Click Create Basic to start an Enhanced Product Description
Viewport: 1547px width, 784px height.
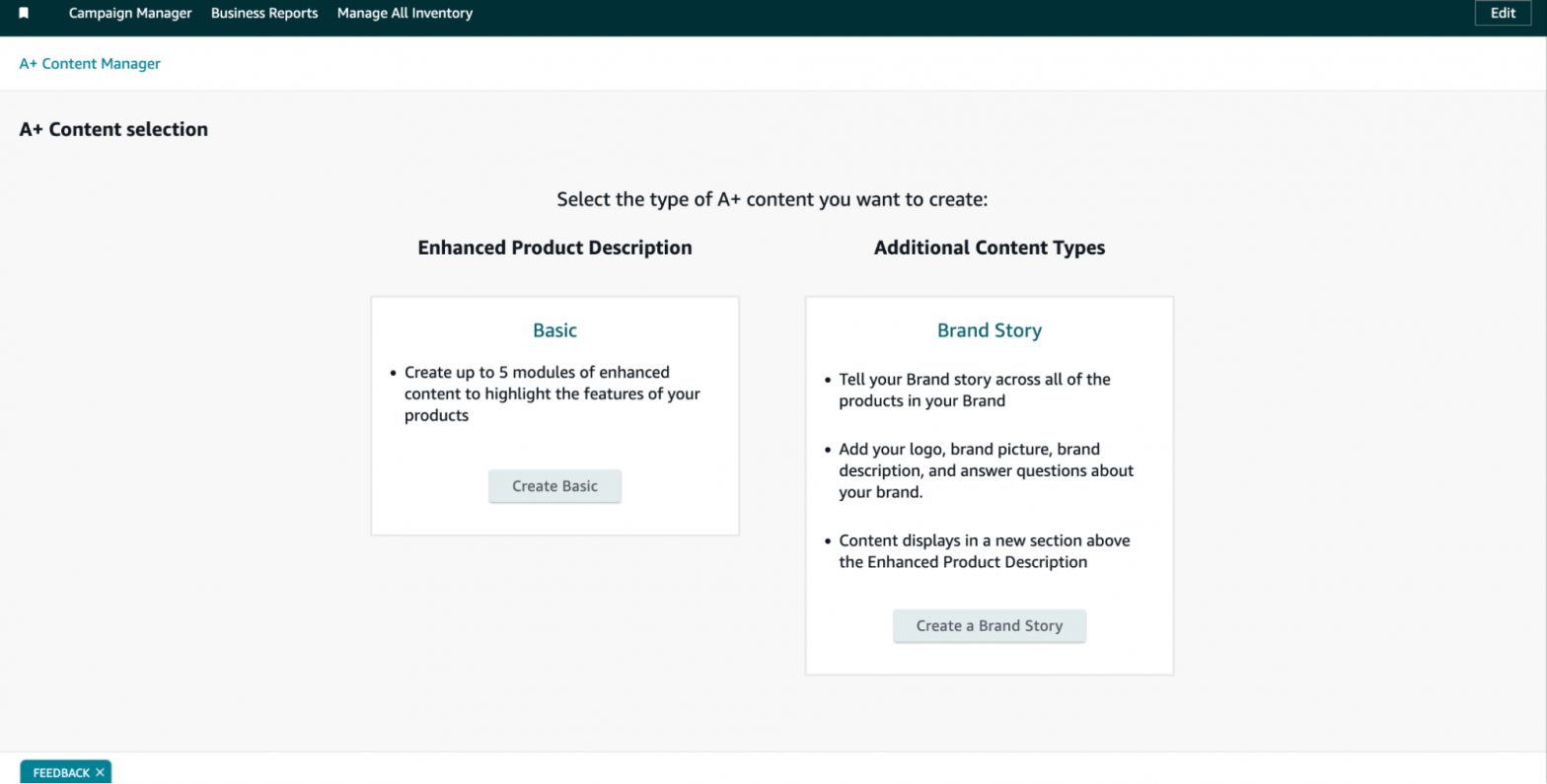(554, 485)
